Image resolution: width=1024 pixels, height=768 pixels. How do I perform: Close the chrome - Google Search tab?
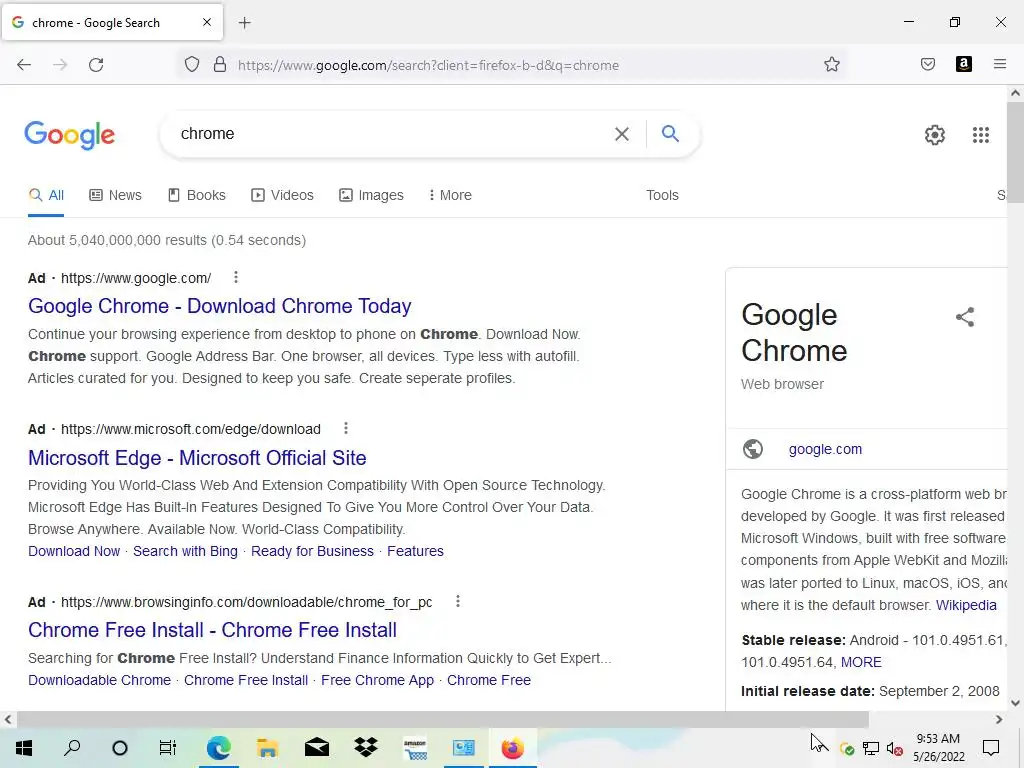[x=207, y=22]
